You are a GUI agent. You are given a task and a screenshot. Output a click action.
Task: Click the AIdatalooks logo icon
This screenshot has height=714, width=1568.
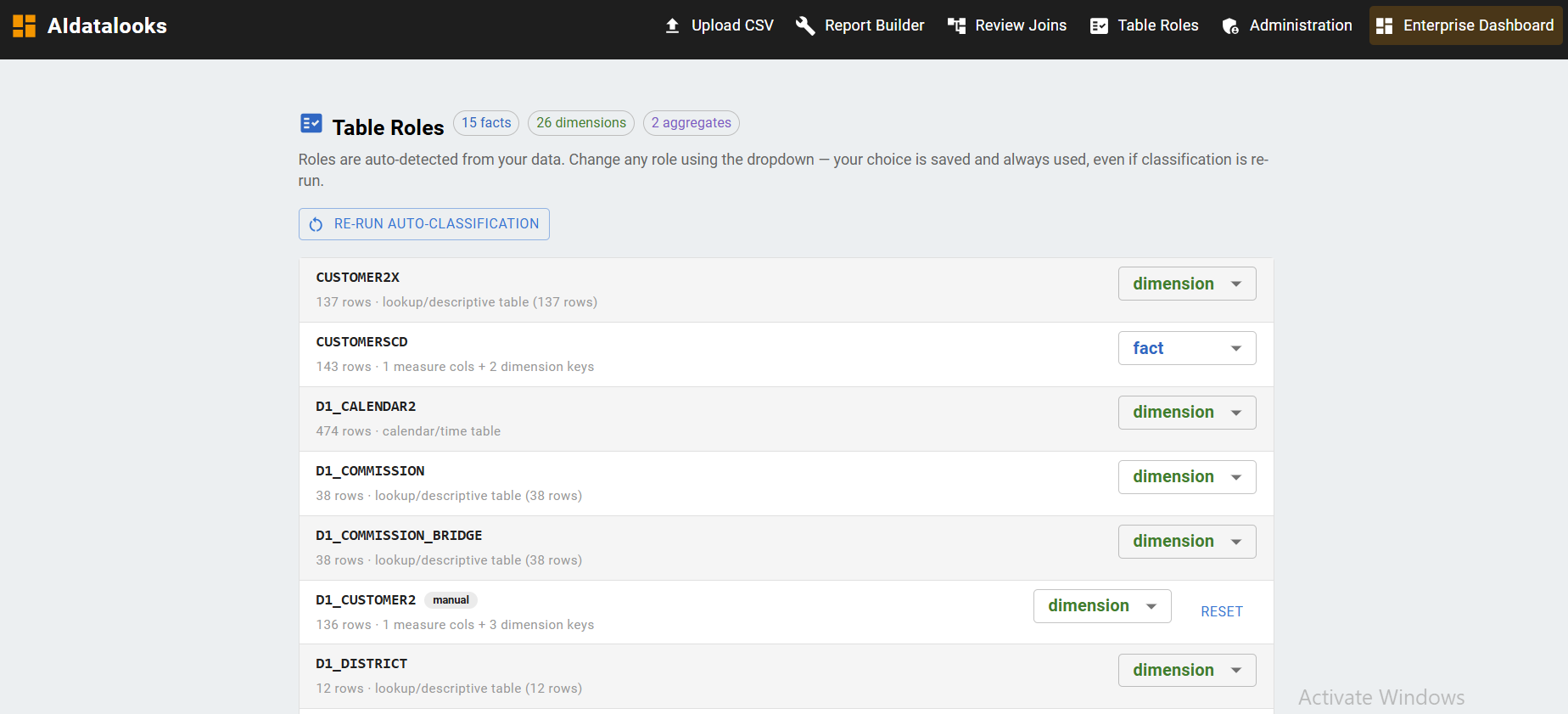coord(25,25)
